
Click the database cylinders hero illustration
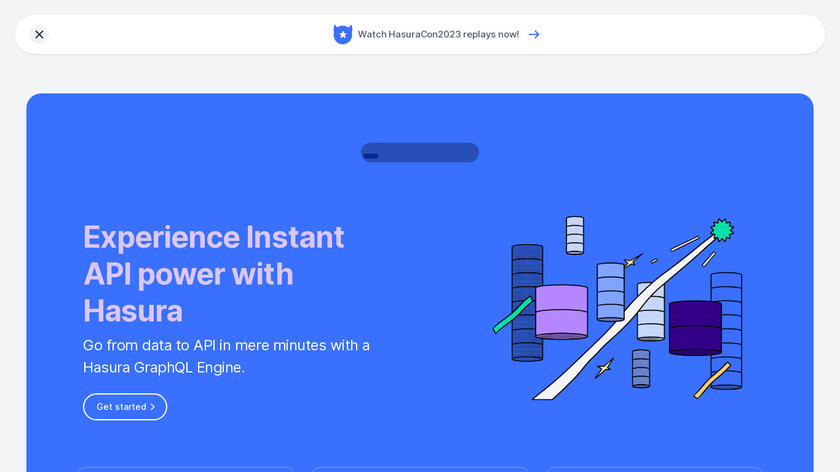[618, 308]
